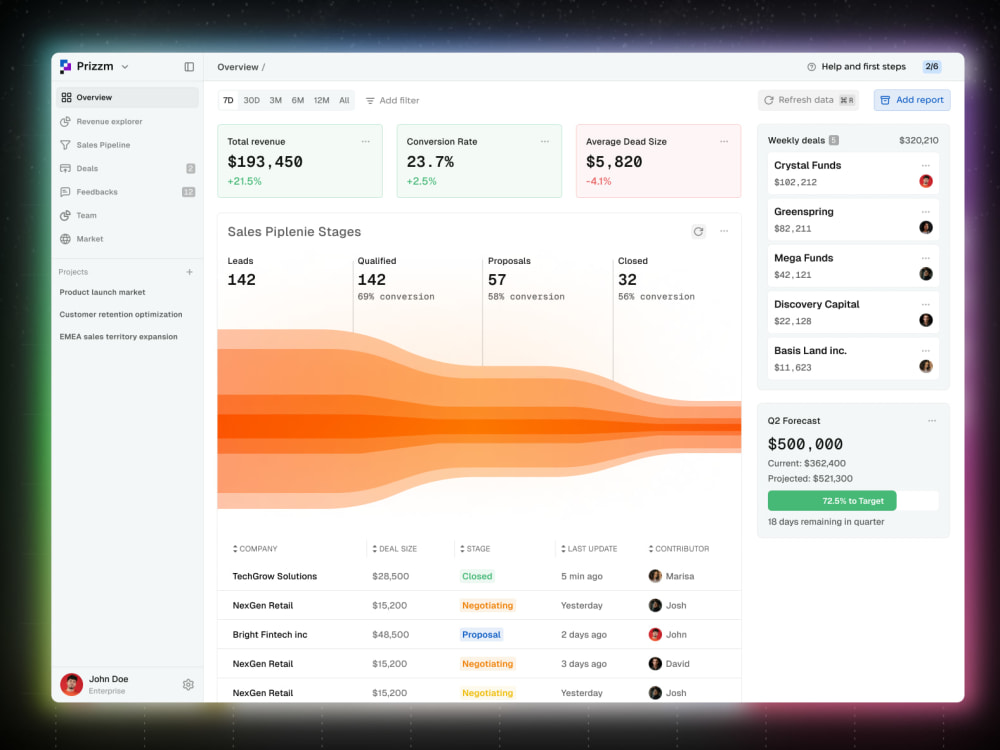1000x750 pixels.
Task: Open Mega Funds deal options menu
Action: tap(925, 258)
